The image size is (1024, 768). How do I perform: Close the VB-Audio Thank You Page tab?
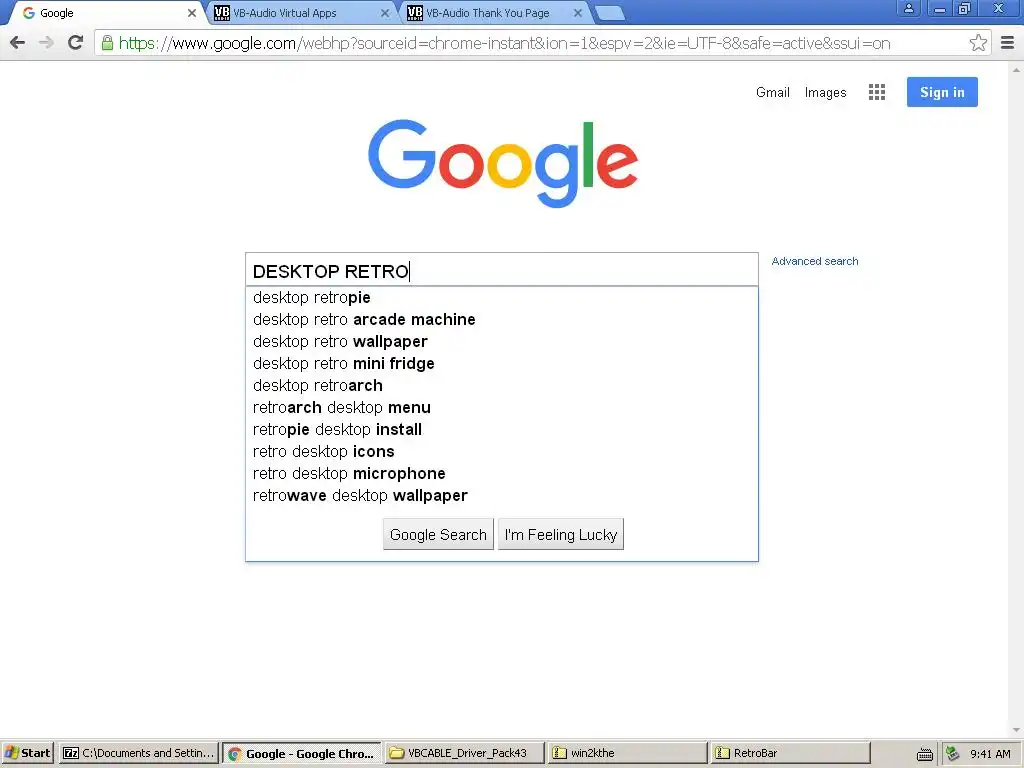577,13
